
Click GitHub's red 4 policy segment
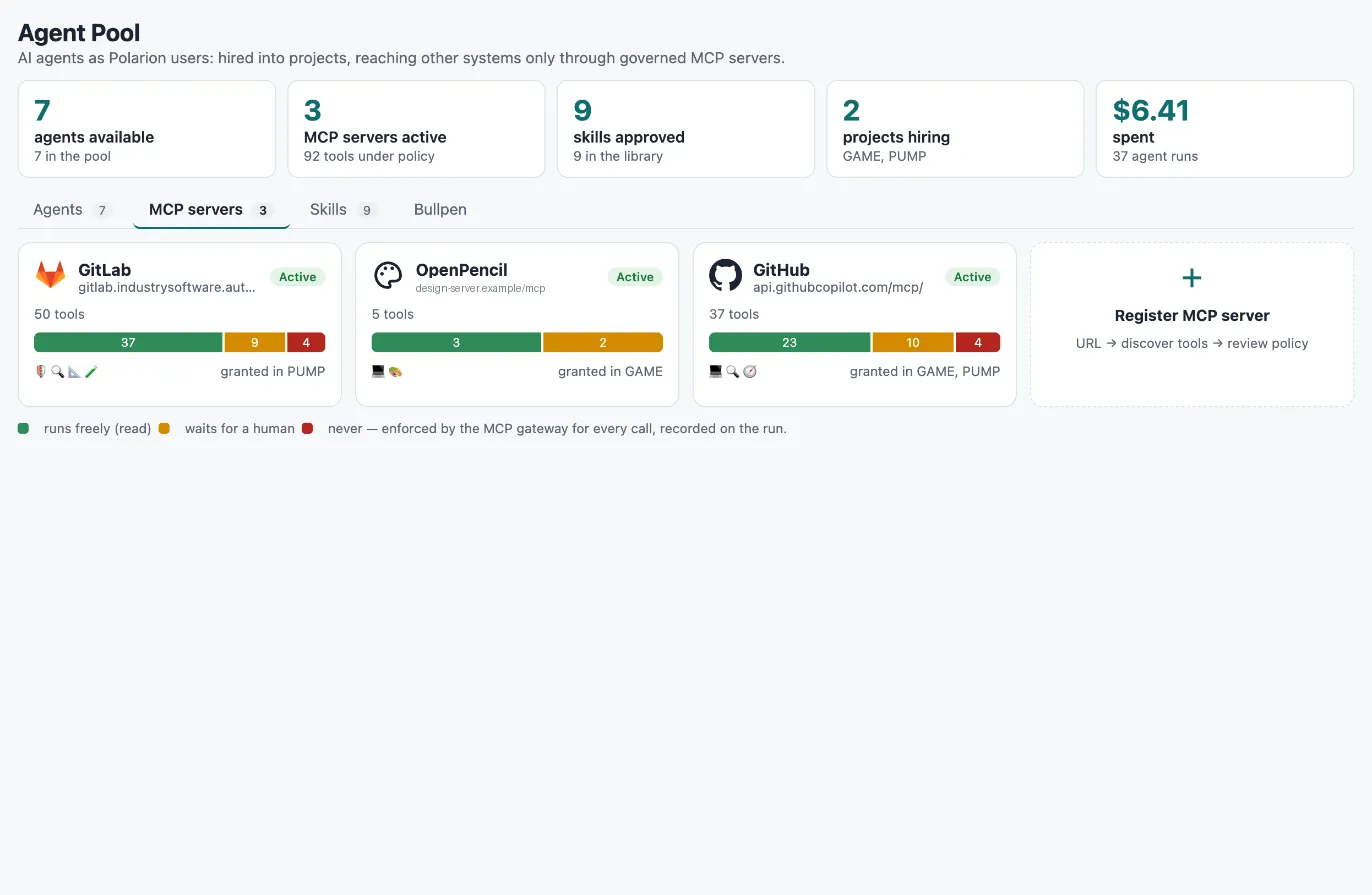pyautogui.click(x=978, y=342)
